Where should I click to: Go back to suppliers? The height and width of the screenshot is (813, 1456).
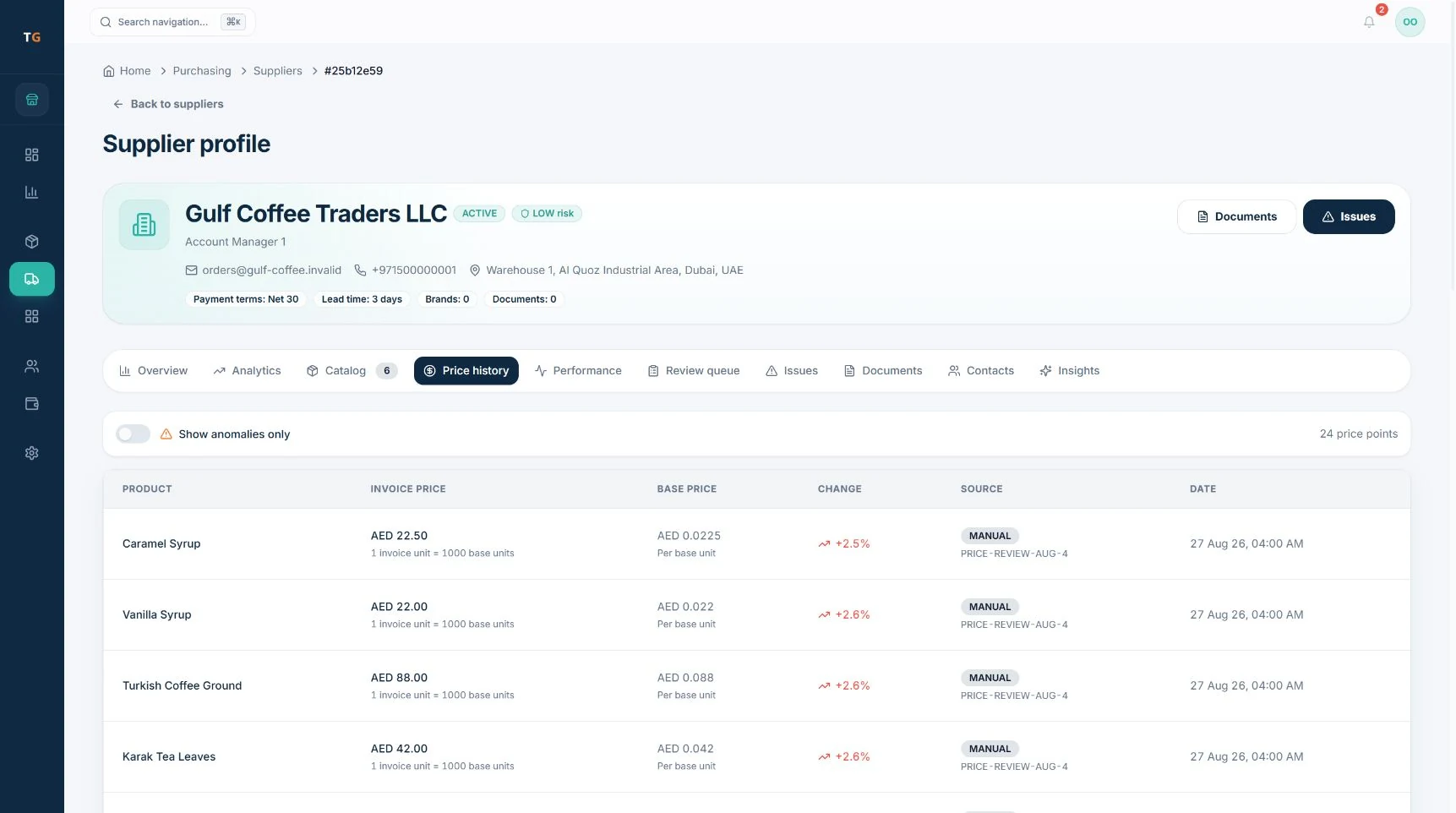[168, 104]
